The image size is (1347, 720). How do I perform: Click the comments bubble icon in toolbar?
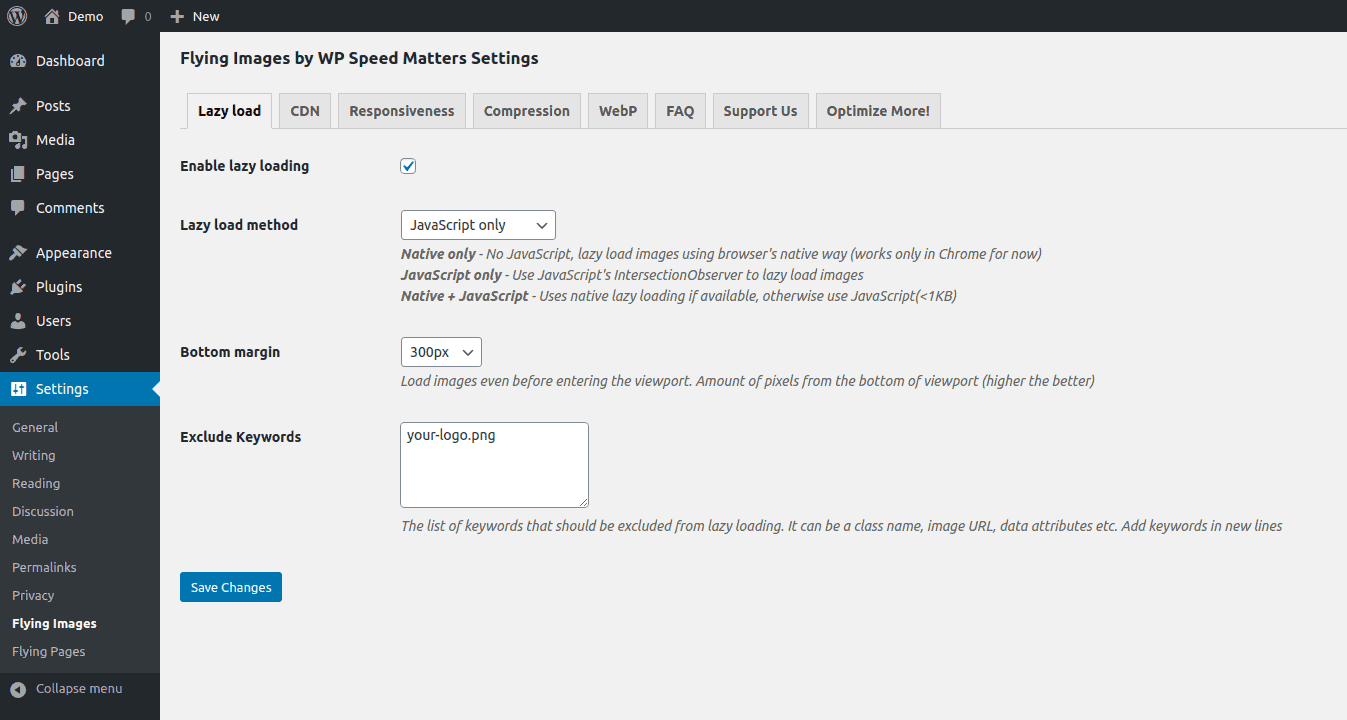[128, 16]
